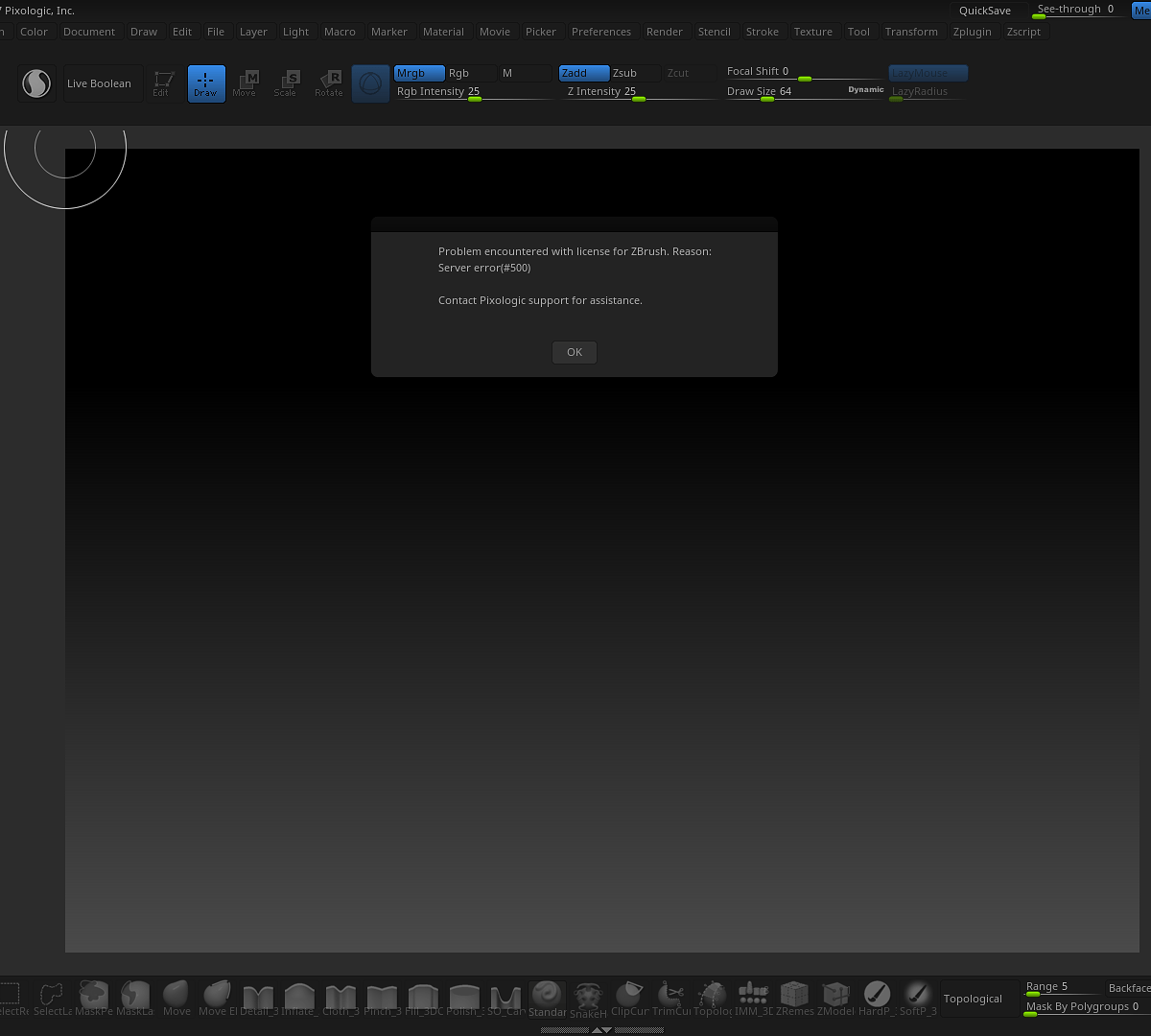
Task: Activate the Rotate mode icon
Action: pyautogui.click(x=329, y=83)
